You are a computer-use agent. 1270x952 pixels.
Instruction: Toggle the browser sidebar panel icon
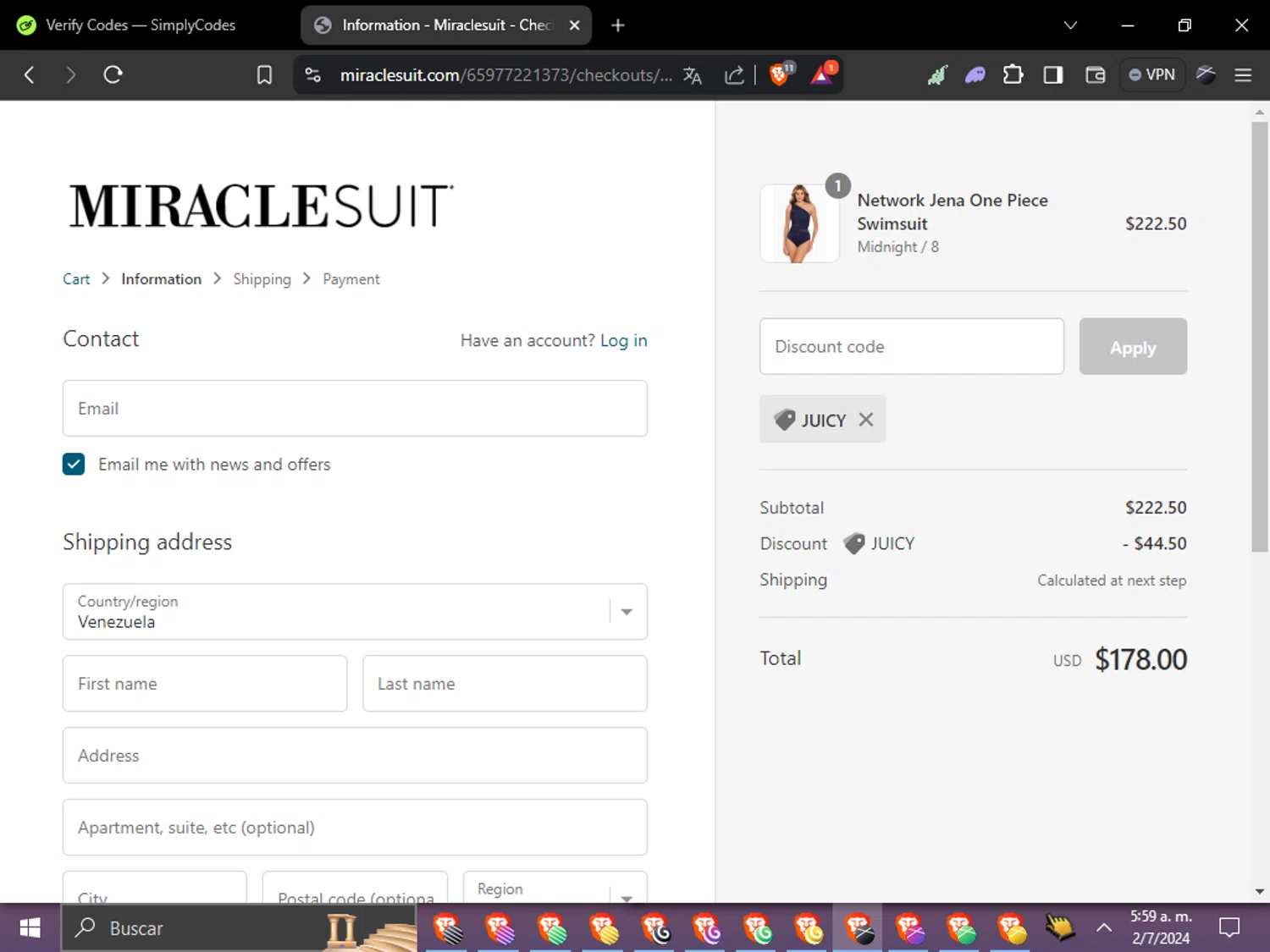(1052, 75)
